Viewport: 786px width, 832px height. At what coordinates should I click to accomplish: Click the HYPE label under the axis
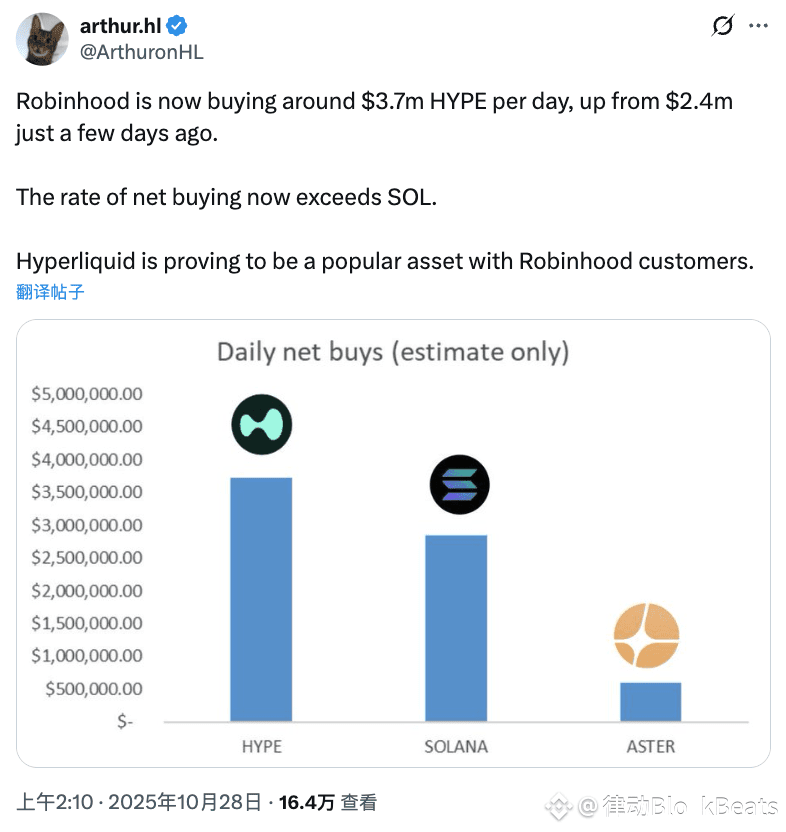(x=261, y=746)
